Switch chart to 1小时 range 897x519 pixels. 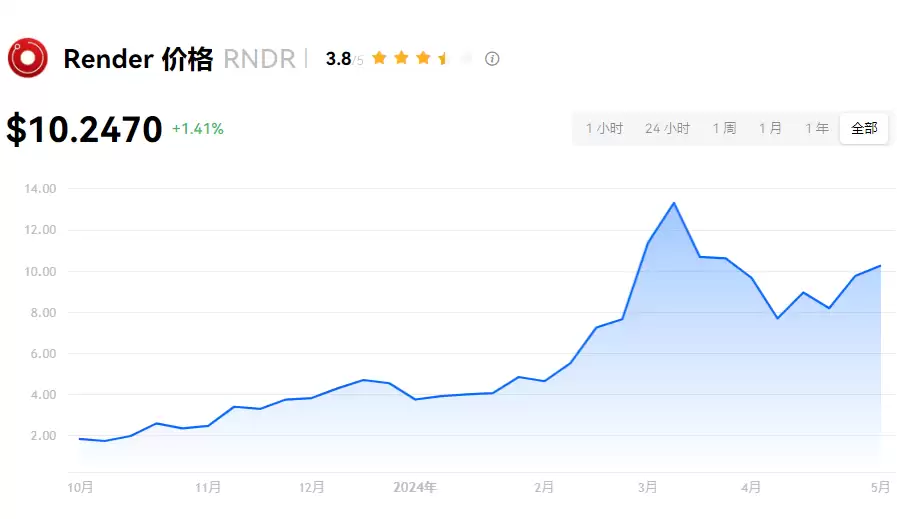[x=604, y=129]
